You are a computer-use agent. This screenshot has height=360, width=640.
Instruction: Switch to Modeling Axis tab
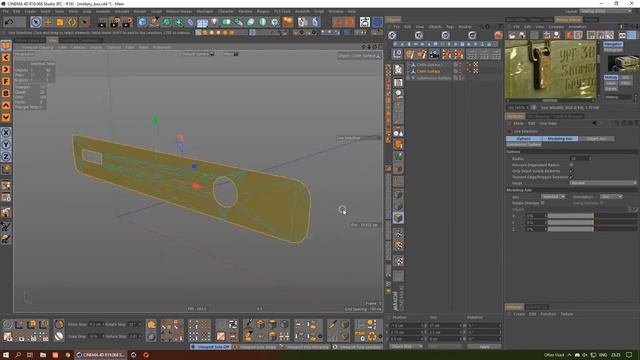pos(560,139)
